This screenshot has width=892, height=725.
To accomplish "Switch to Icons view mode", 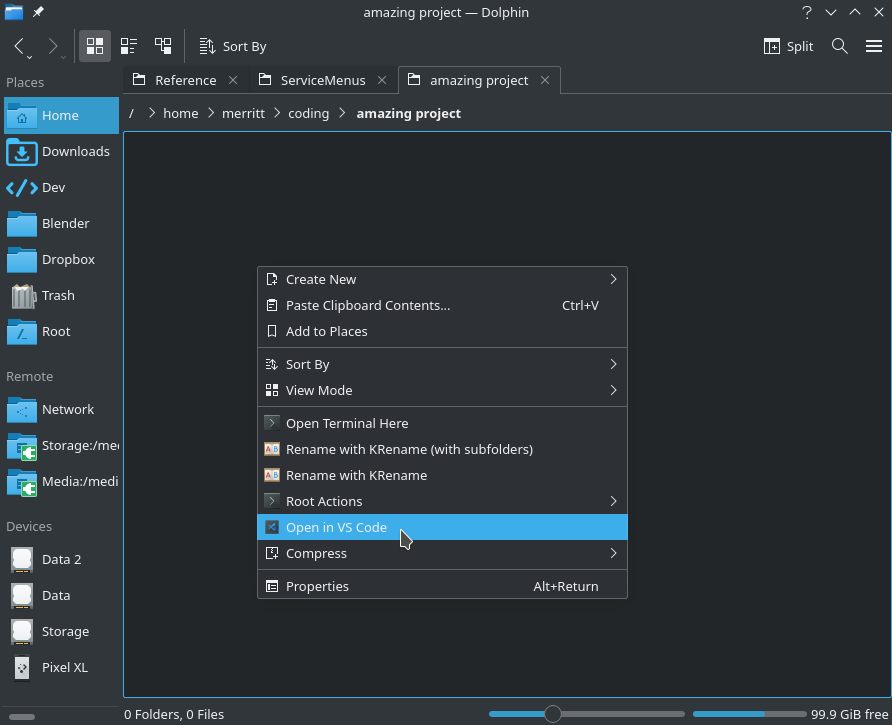I will point(94,46).
